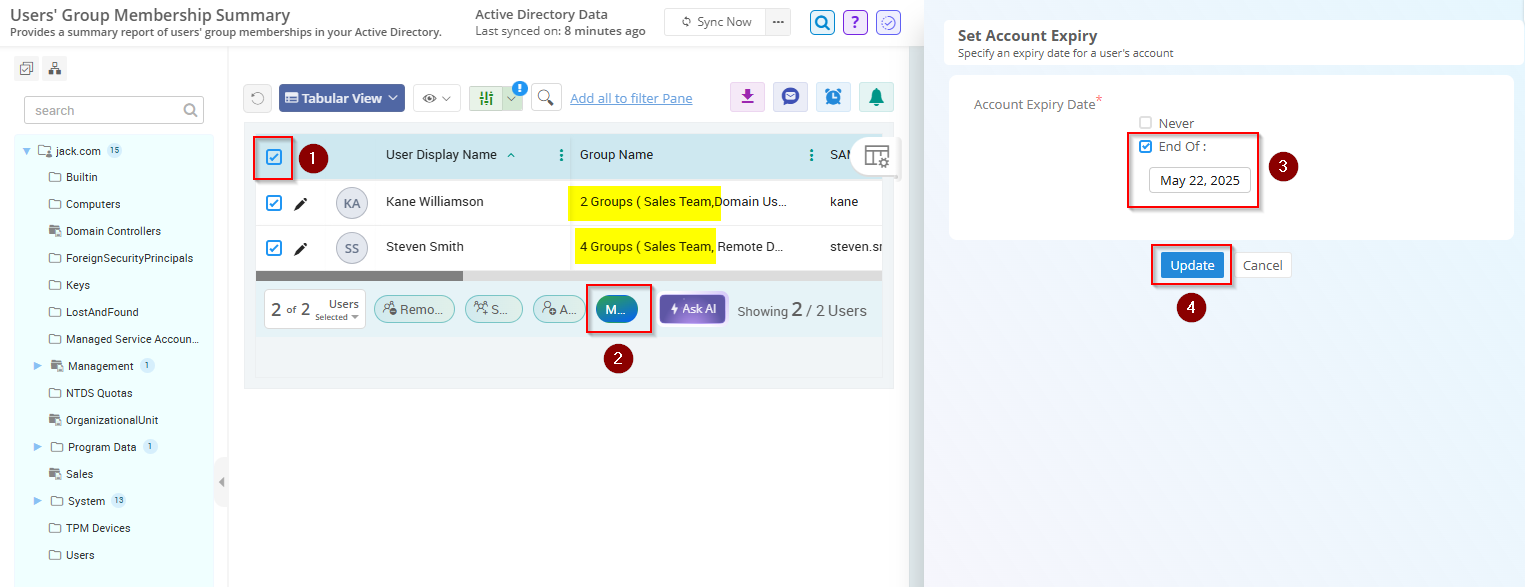Open the eye visibility dropdown
This screenshot has height=587, width=1525.
(x=436, y=97)
